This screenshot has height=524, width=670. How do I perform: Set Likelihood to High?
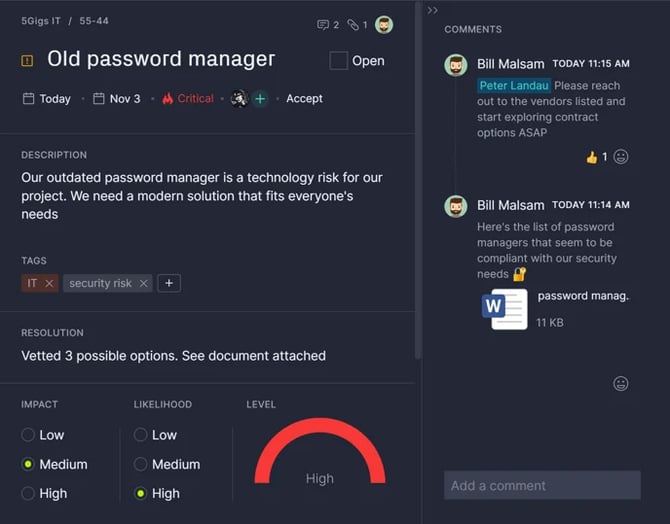(141, 493)
